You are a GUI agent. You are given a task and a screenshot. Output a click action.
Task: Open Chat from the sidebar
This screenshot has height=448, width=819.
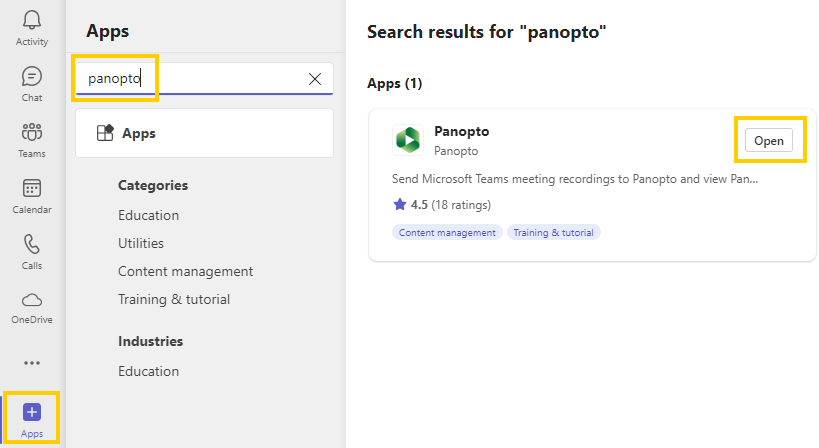click(32, 84)
